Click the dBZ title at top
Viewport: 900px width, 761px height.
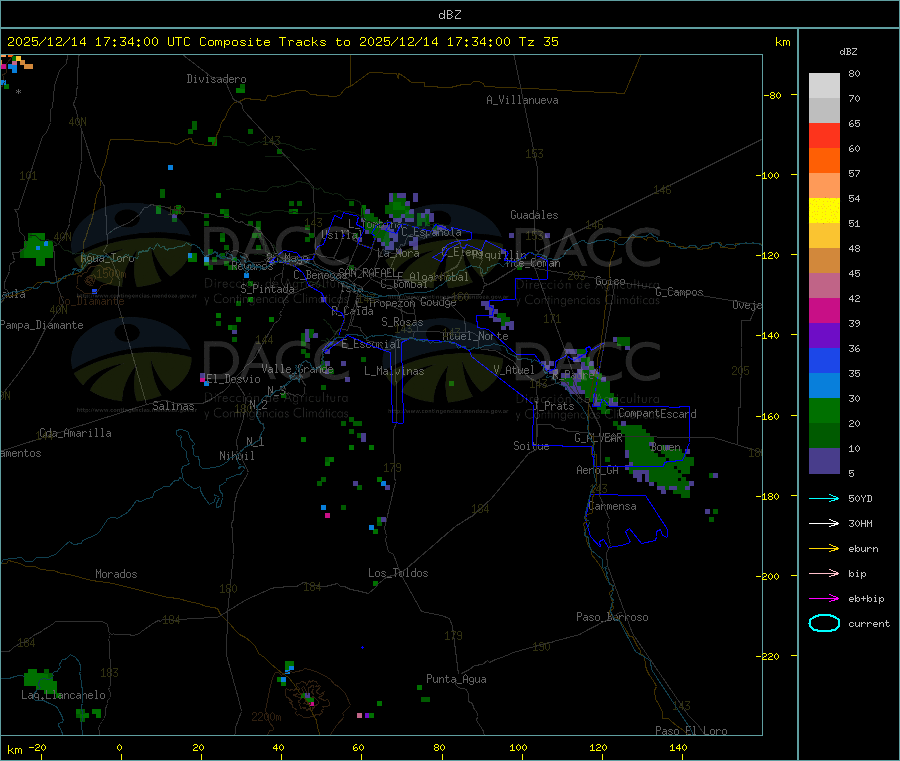pos(449,14)
